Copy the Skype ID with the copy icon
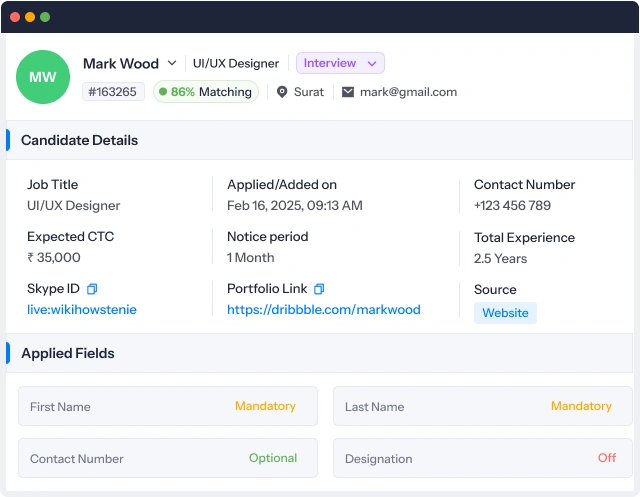The image size is (640, 497). tap(92, 289)
